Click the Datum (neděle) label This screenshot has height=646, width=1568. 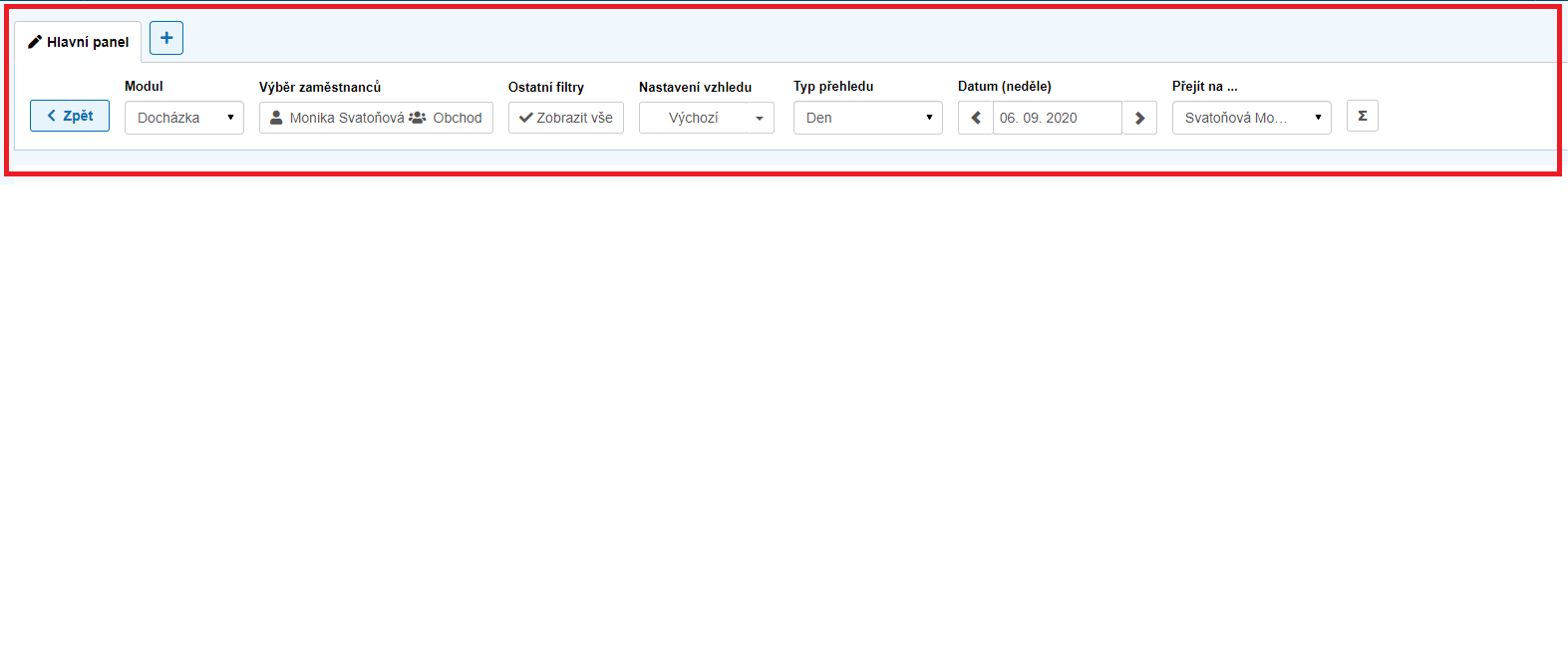tap(1004, 87)
